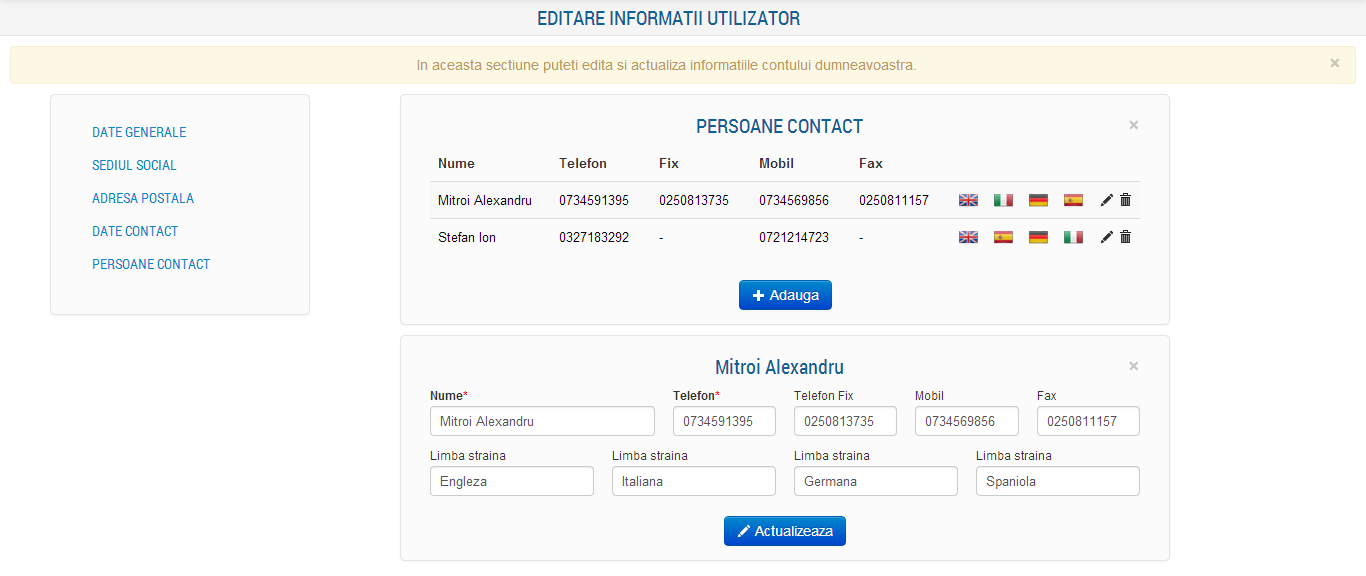Click the German flag in Mitroi Alexandru's row
The image size is (1366, 576).
[x=1038, y=200]
